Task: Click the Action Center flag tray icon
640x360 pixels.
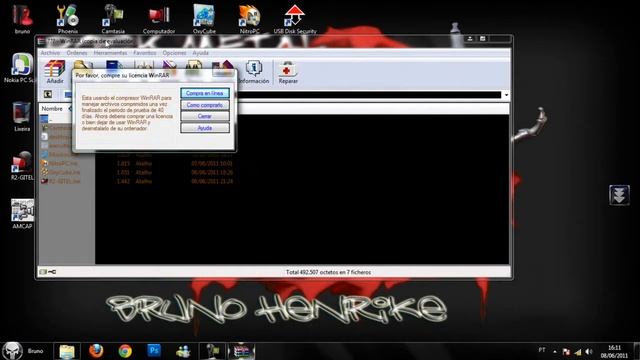Action: click(x=566, y=351)
